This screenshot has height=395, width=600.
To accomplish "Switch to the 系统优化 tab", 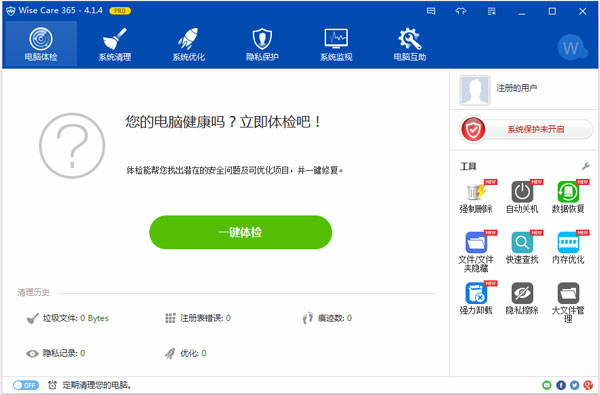I will pos(189,44).
